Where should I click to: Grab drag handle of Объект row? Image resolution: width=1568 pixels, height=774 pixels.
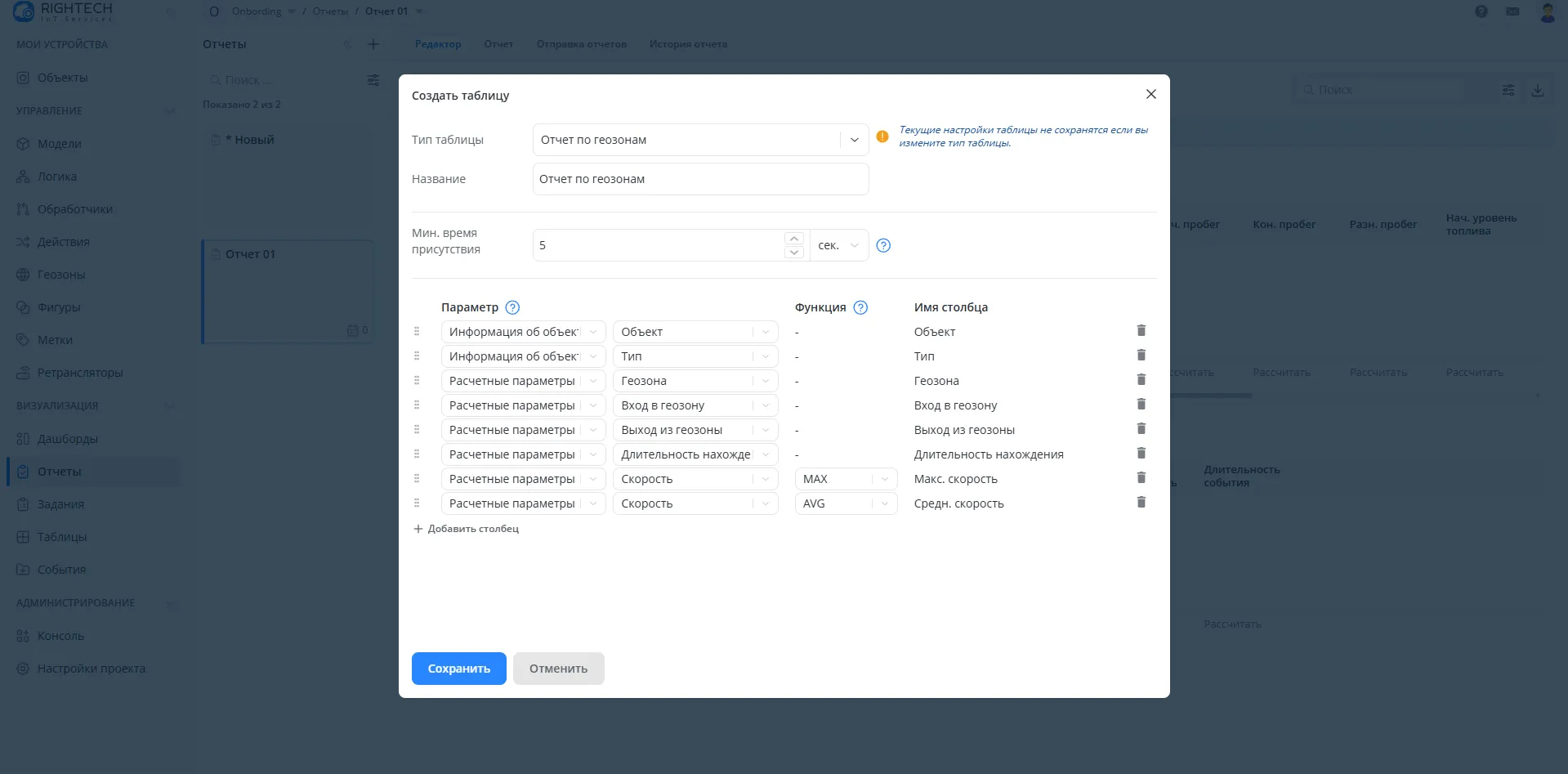pos(417,332)
